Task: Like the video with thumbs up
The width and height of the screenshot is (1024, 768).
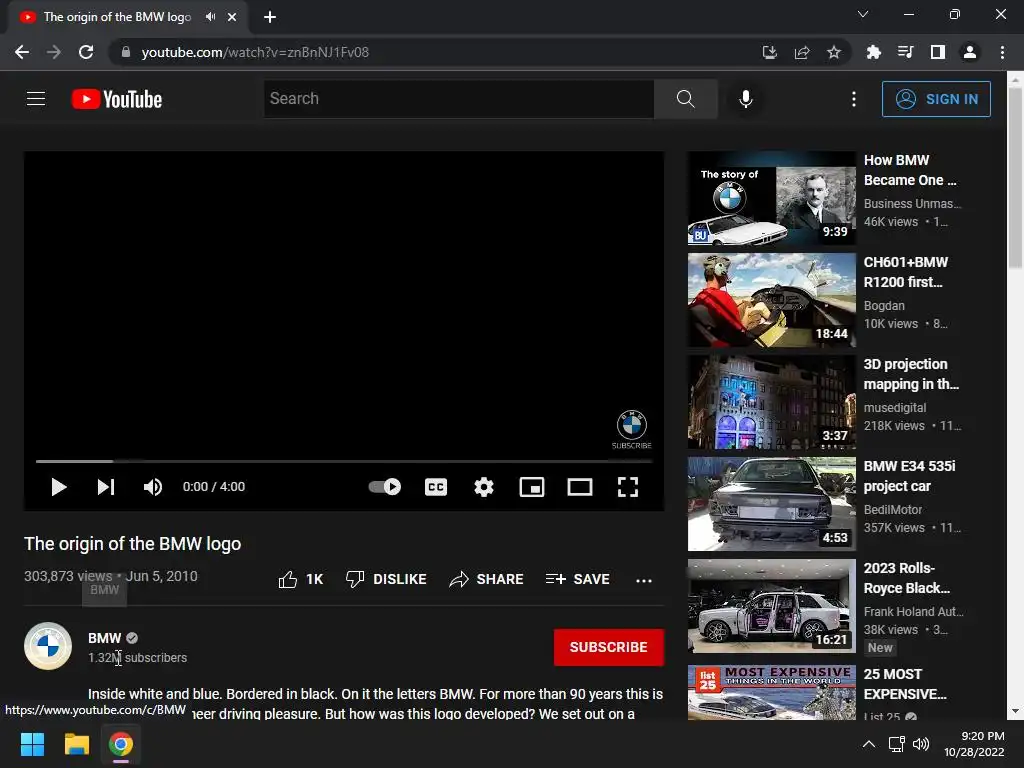Action: [300, 579]
